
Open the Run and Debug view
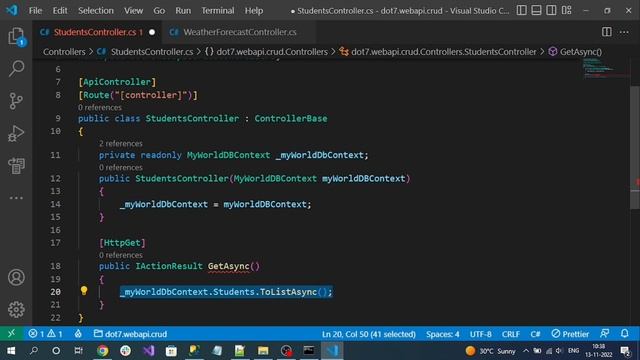[x=16, y=133]
